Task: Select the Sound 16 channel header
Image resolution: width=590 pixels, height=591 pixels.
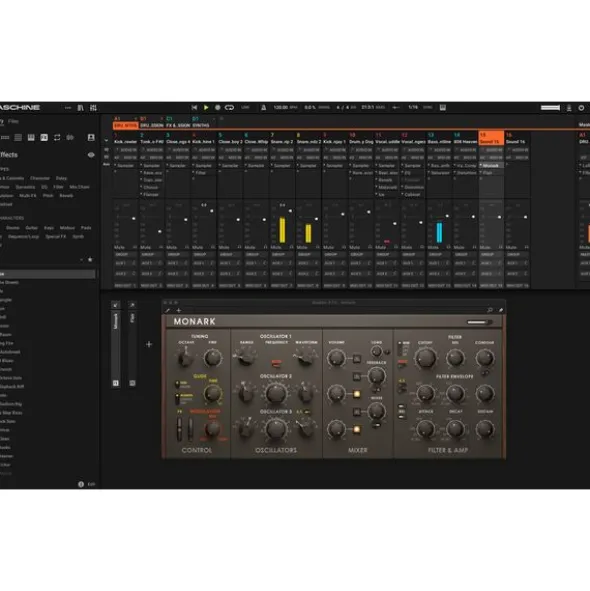Action: tap(517, 138)
